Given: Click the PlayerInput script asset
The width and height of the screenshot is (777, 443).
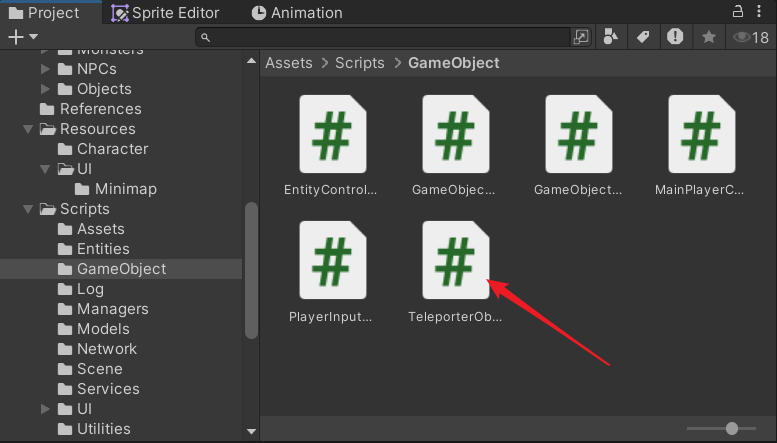Looking at the screenshot, I should [332, 261].
